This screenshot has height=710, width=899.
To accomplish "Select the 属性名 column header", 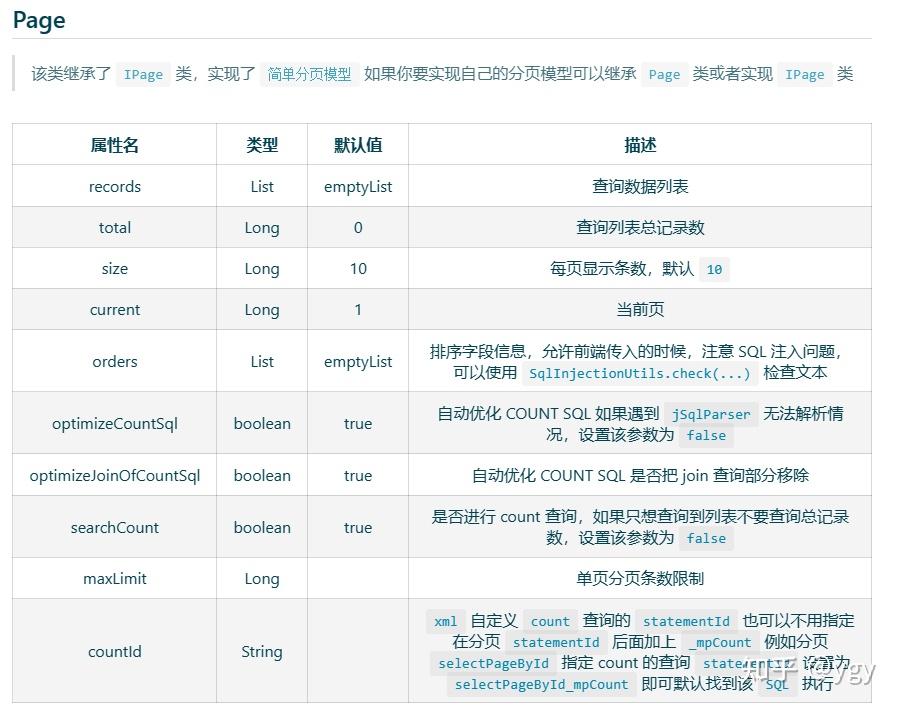I will pos(114,144).
